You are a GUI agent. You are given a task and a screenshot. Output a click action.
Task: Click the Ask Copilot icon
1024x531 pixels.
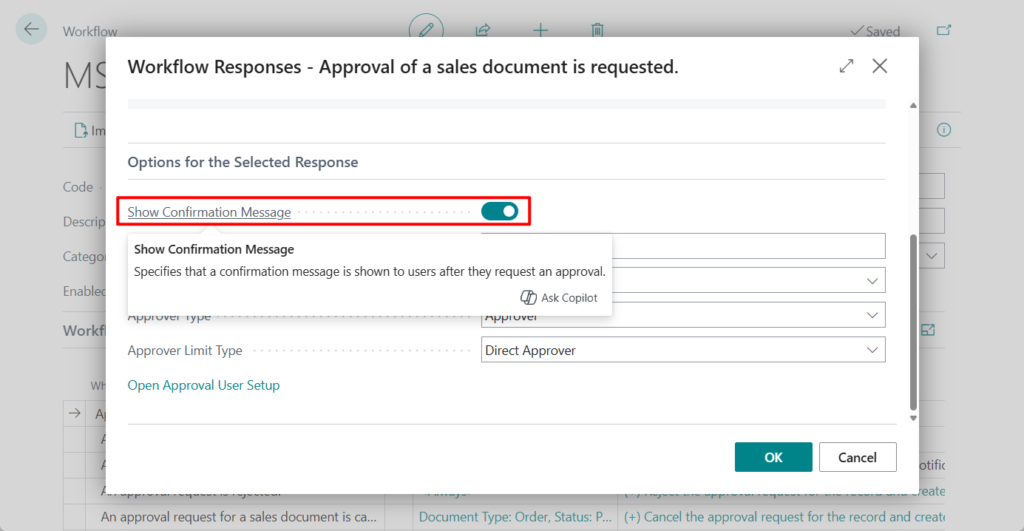(529, 298)
